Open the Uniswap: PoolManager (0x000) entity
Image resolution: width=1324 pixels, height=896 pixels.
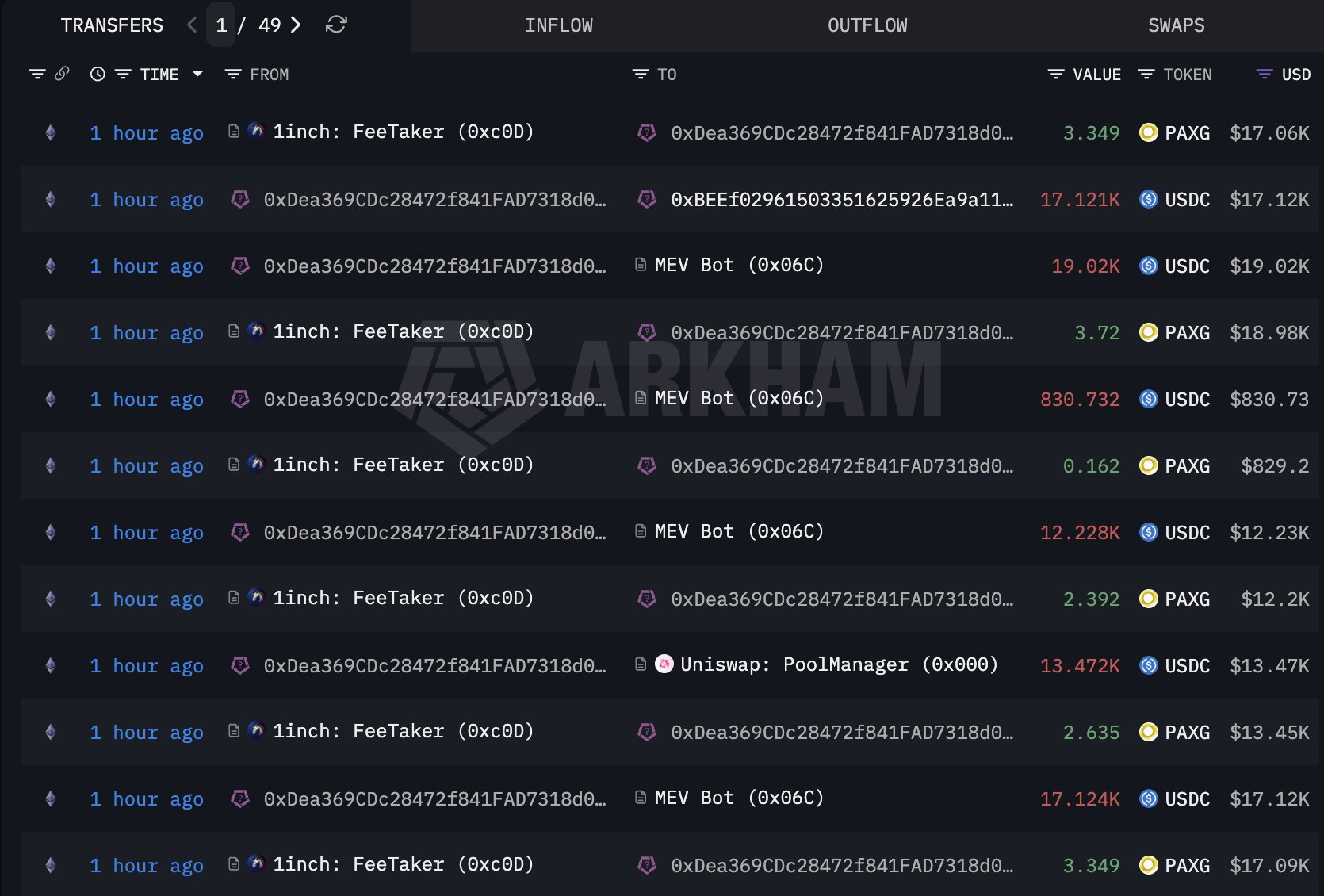839,664
